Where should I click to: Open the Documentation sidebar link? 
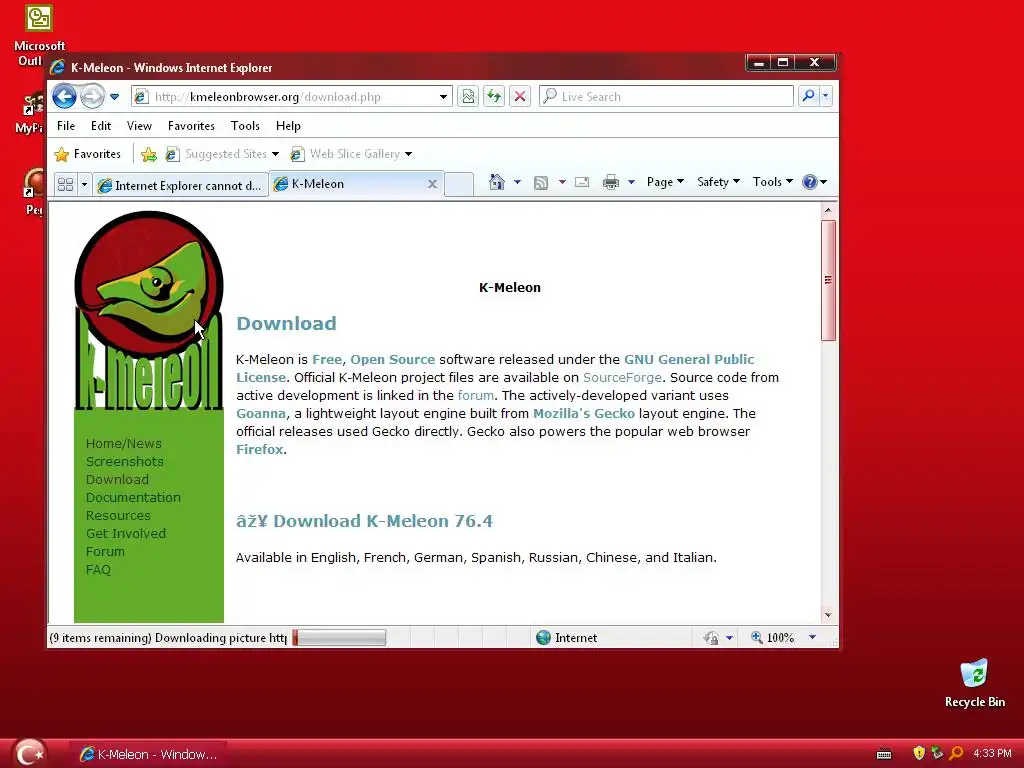pos(133,498)
